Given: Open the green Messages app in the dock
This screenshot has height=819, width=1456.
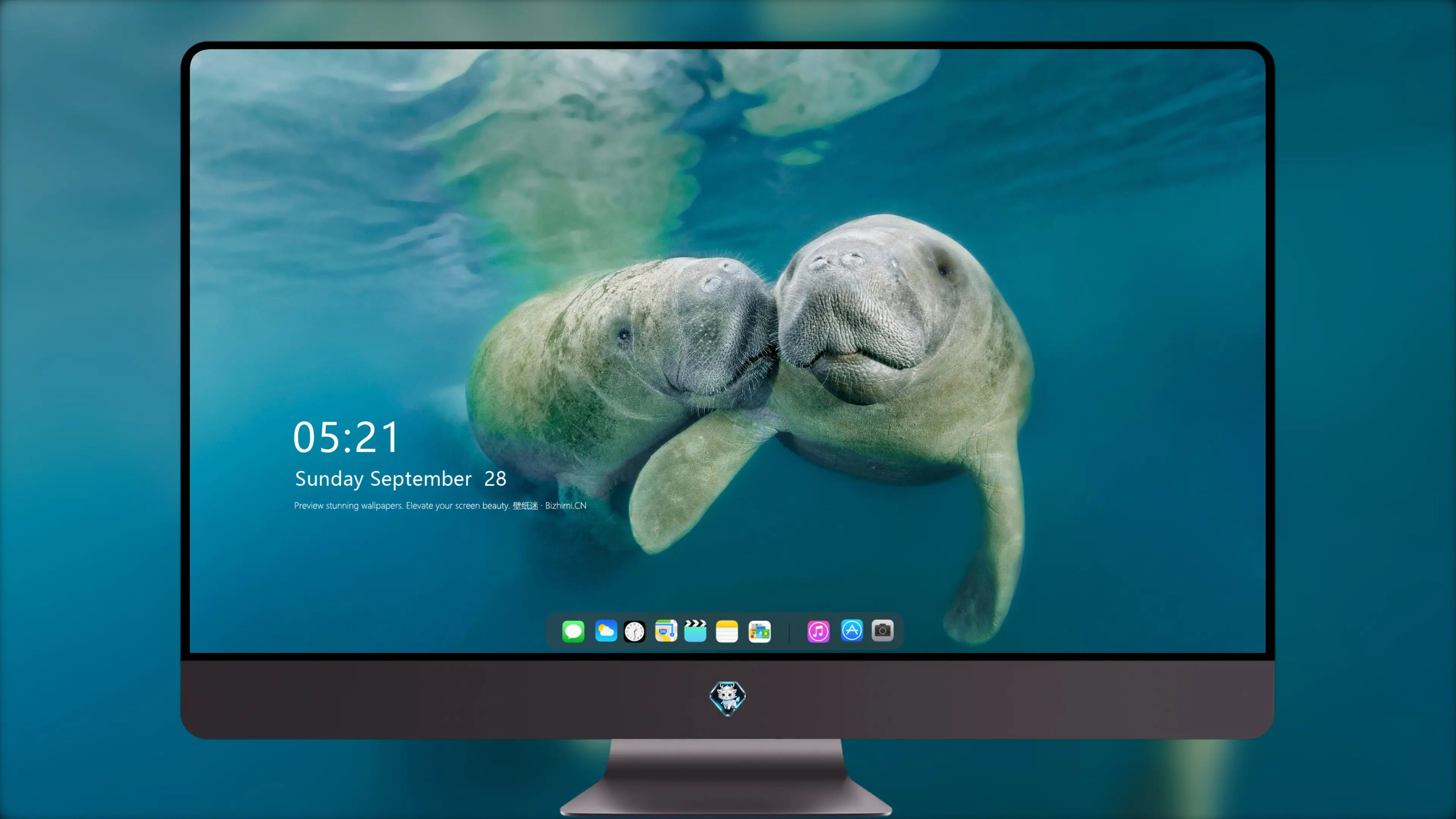Looking at the screenshot, I should (x=573, y=631).
